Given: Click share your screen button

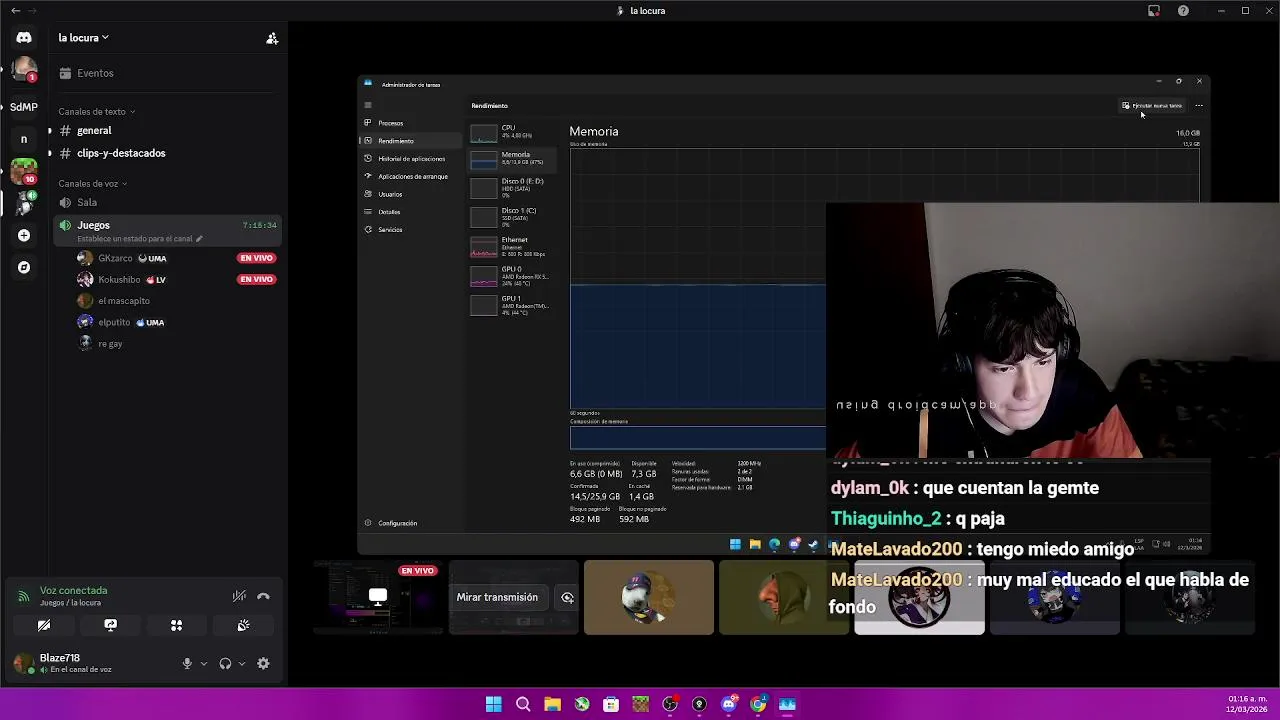Looking at the screenshot, I should tap(110, 625).
